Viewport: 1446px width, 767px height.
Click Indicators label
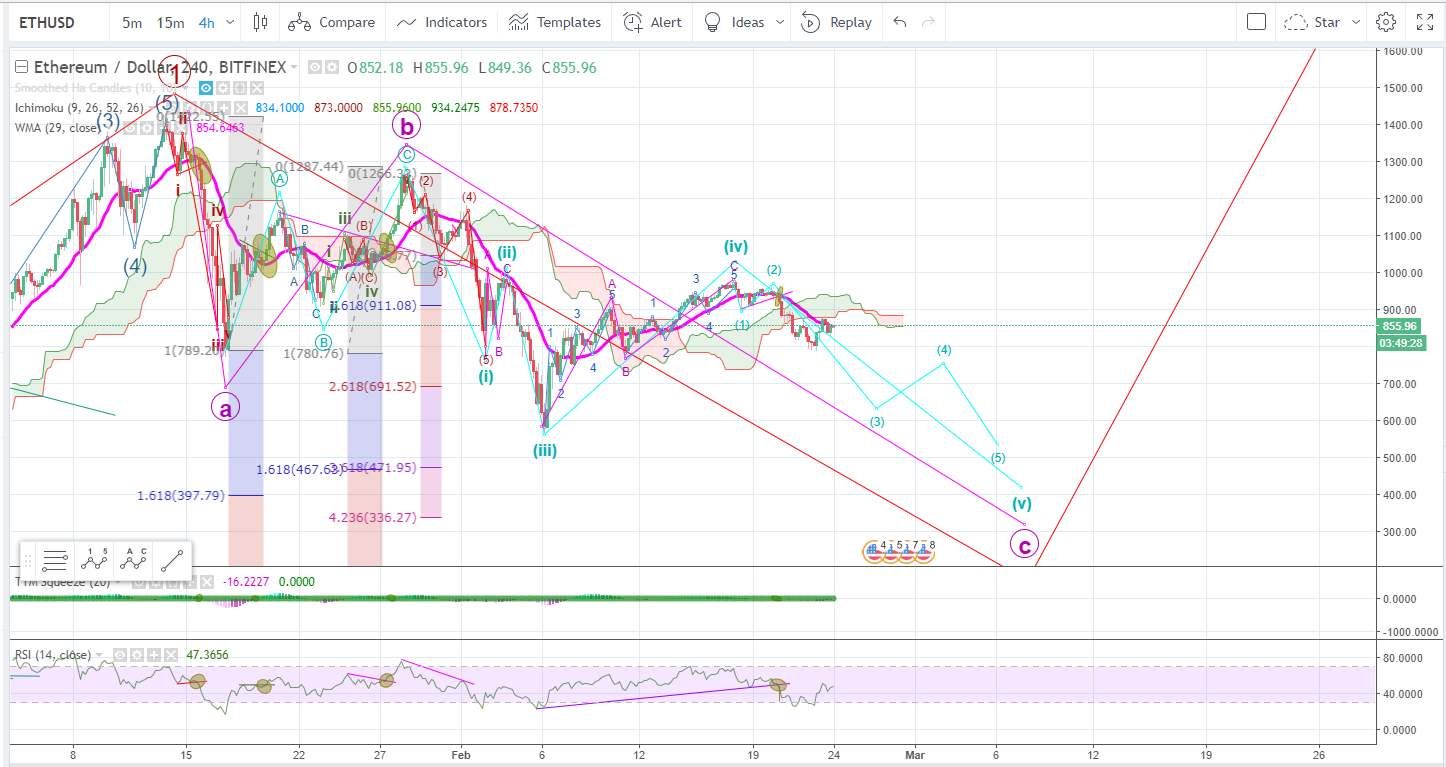456,22
